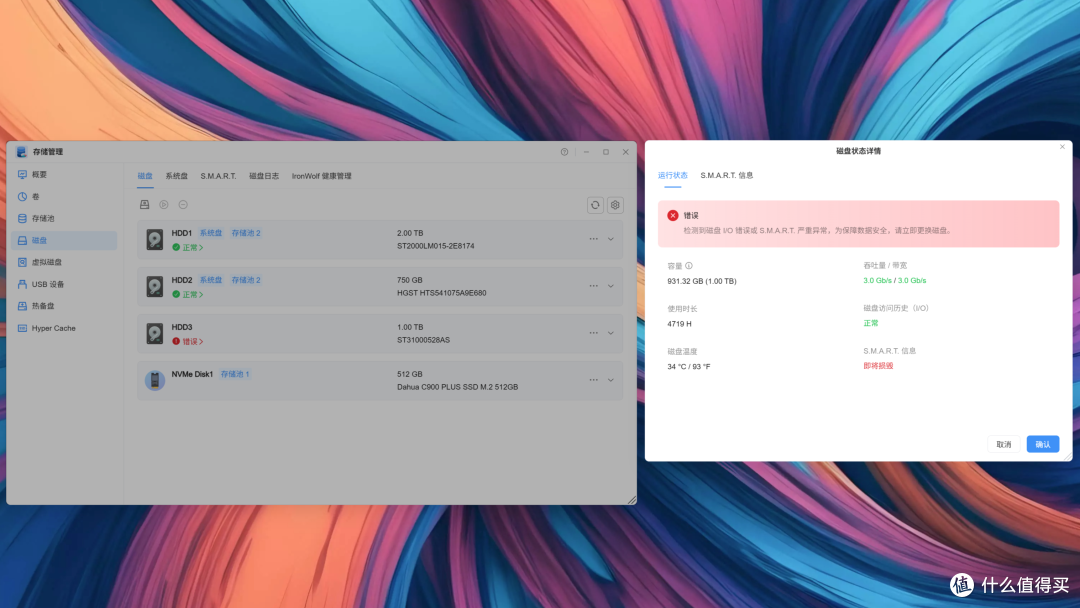Open more options for HDD3

coord(593,333)
